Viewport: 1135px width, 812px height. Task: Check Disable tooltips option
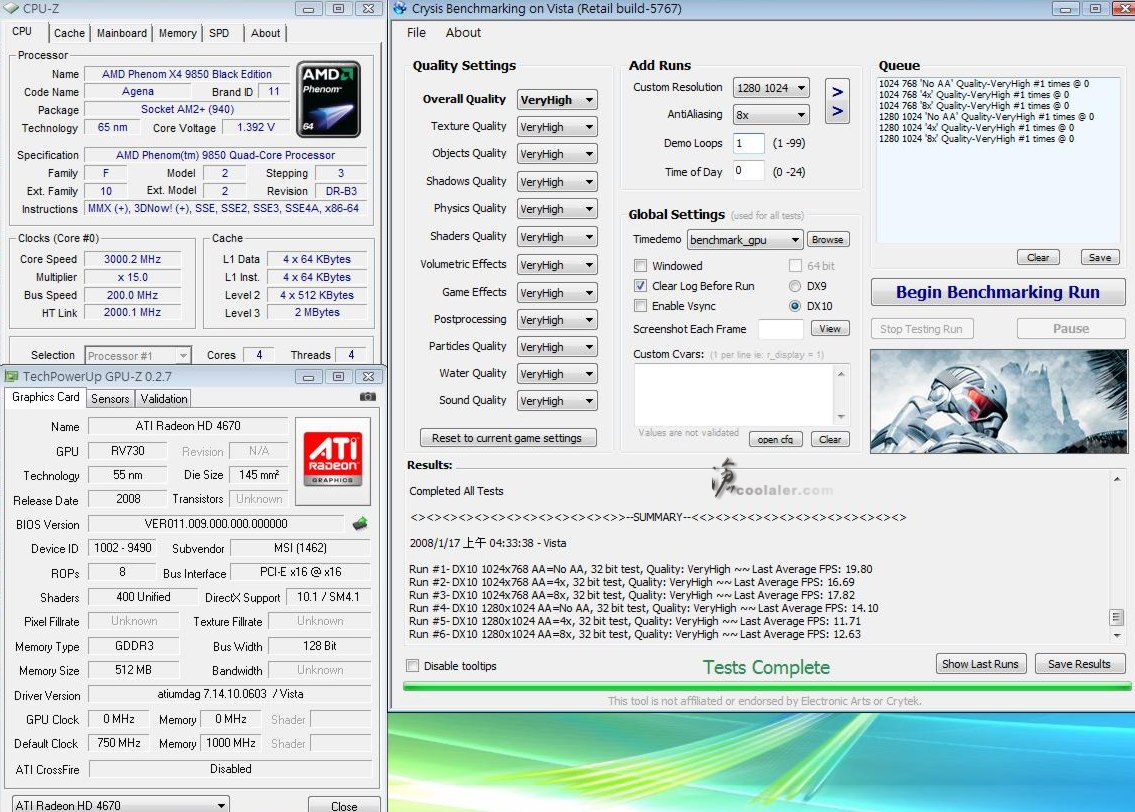413,666
